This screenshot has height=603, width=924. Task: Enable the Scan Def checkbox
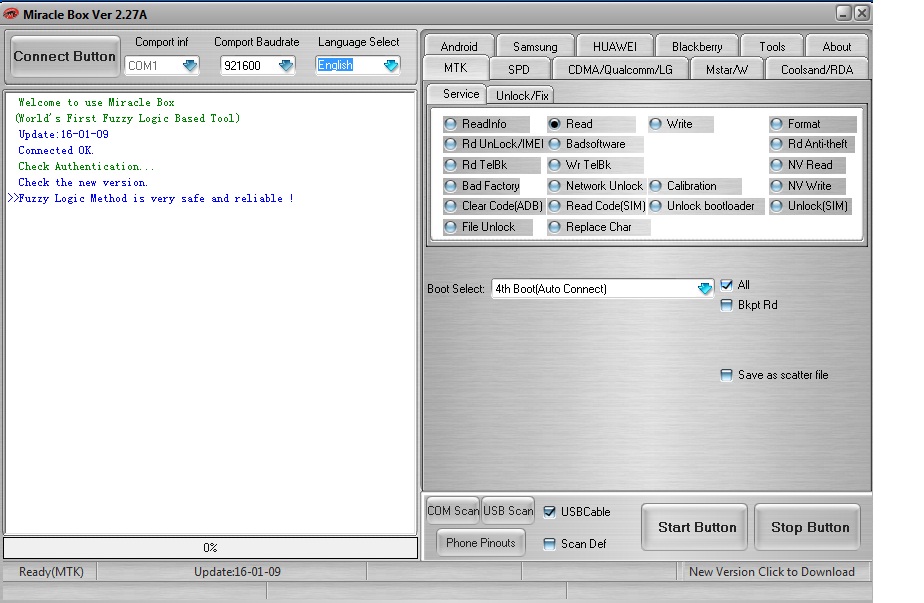(x=549, y=544)
